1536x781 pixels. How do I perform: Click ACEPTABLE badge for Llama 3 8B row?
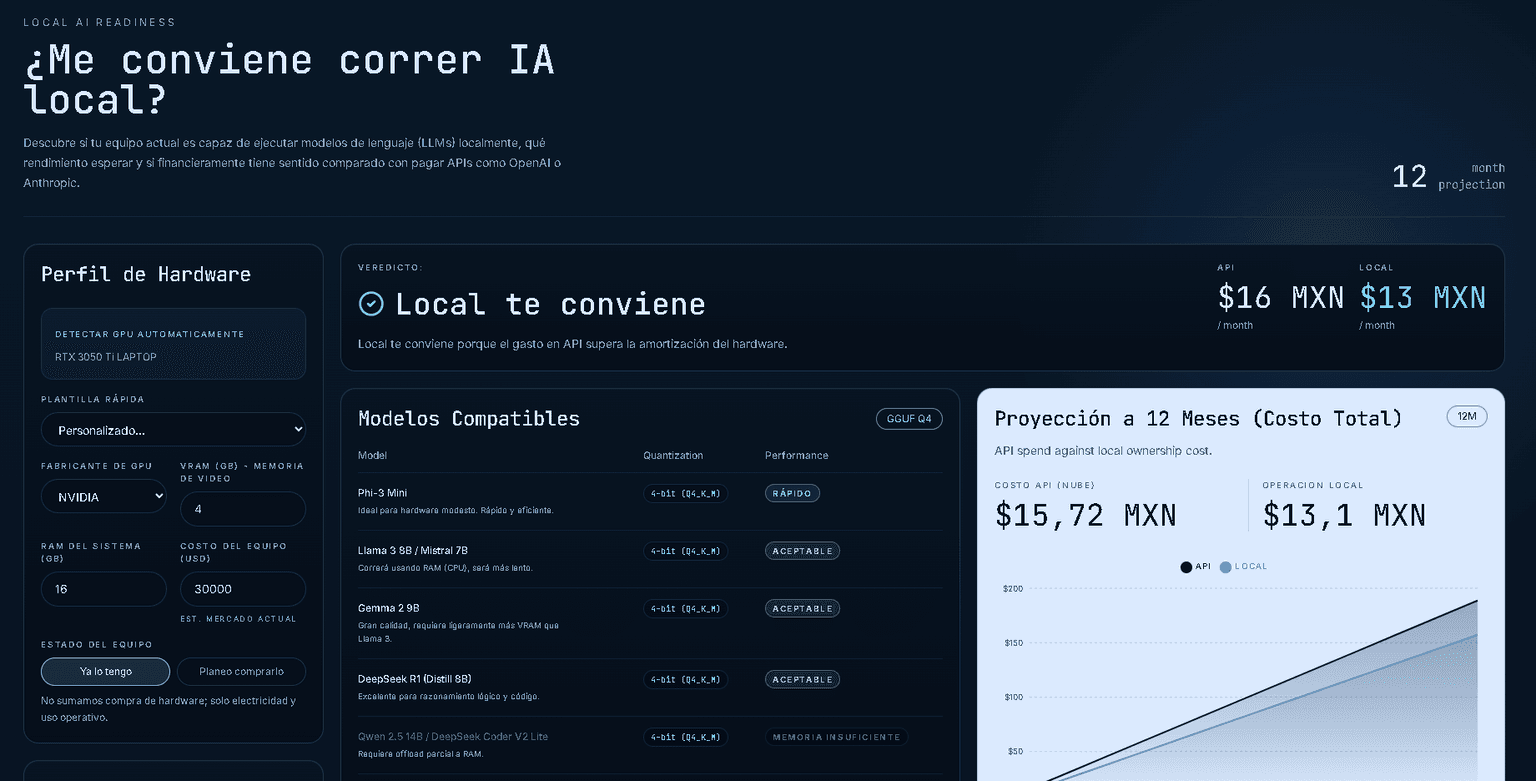click(x=802, y=551)
